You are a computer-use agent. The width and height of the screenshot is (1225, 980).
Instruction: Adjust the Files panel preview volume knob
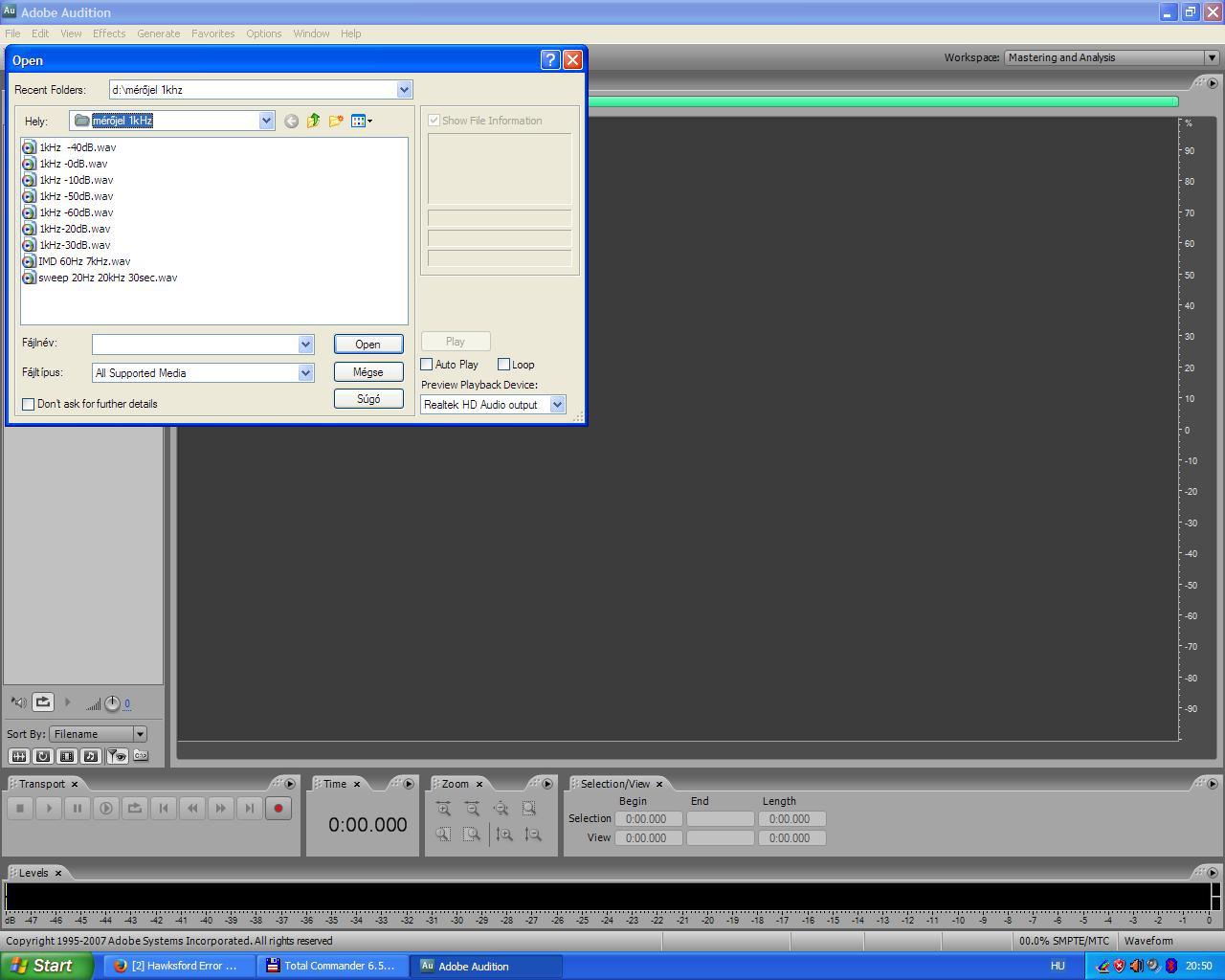112,703
